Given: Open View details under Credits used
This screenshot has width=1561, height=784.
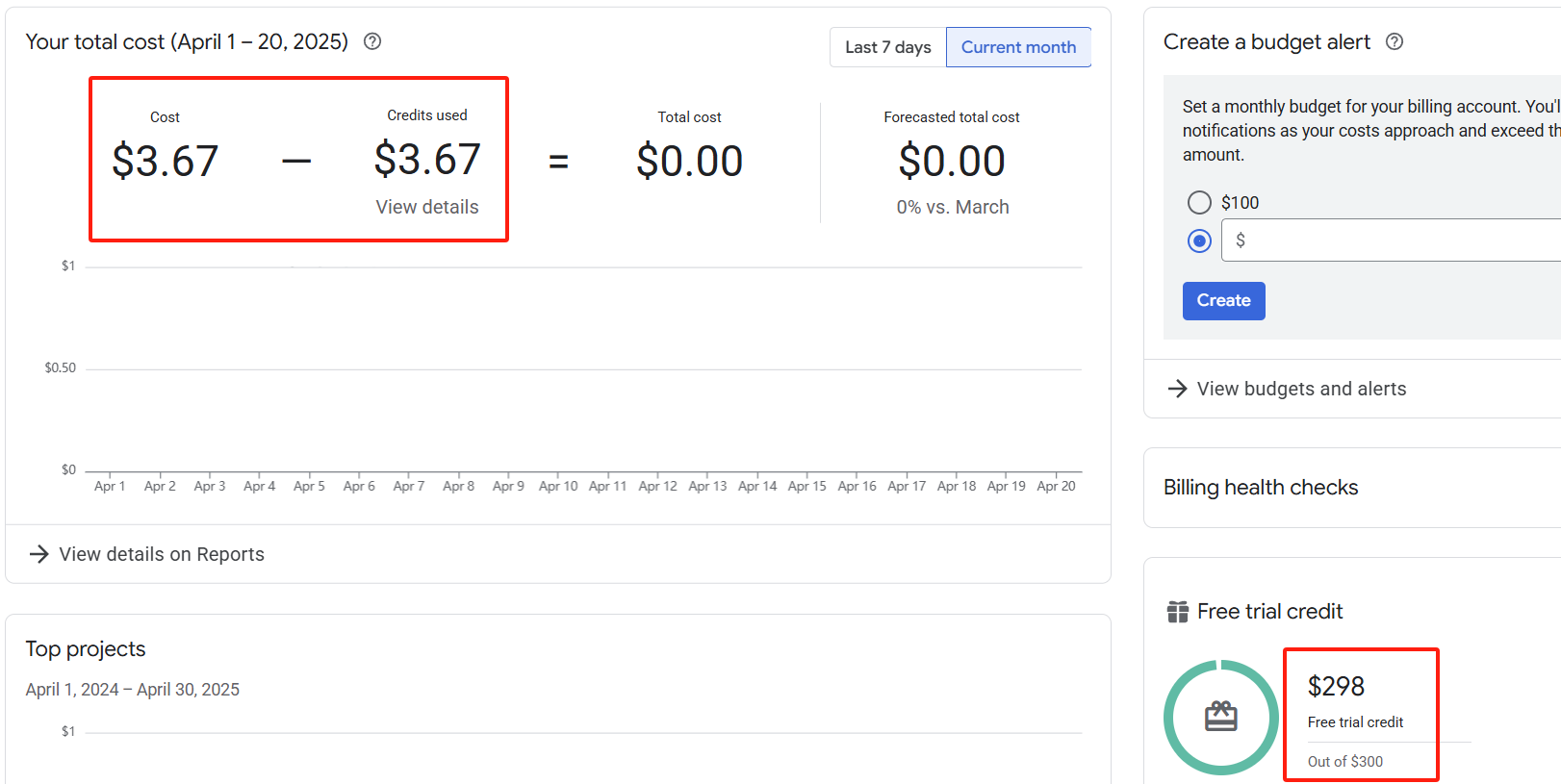Looking at the screenshot, I should coord(426,207).
